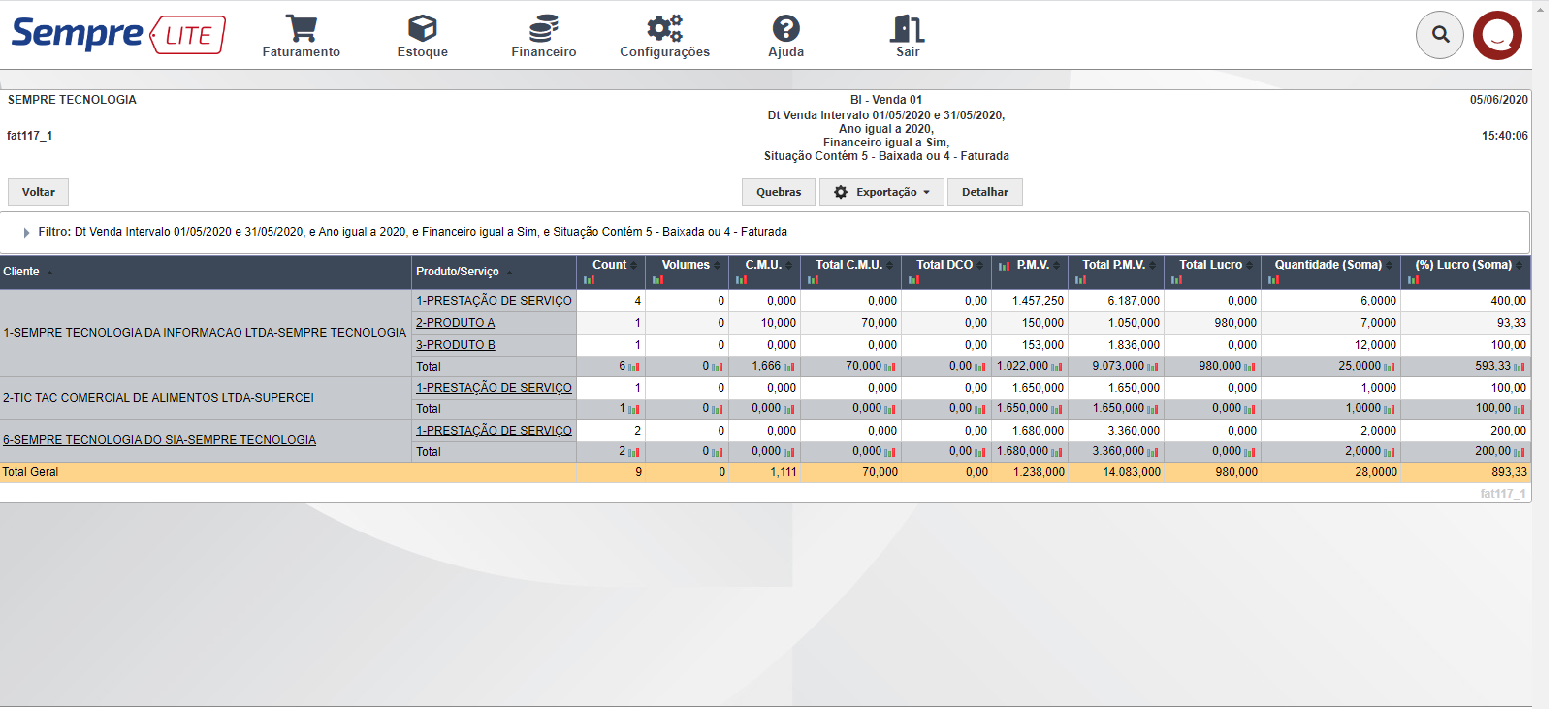Image resolution: width=1568 pixels, height=709 pixels.
Task: Click the 14.083,000 grand total value
Action: [1132, 472]
